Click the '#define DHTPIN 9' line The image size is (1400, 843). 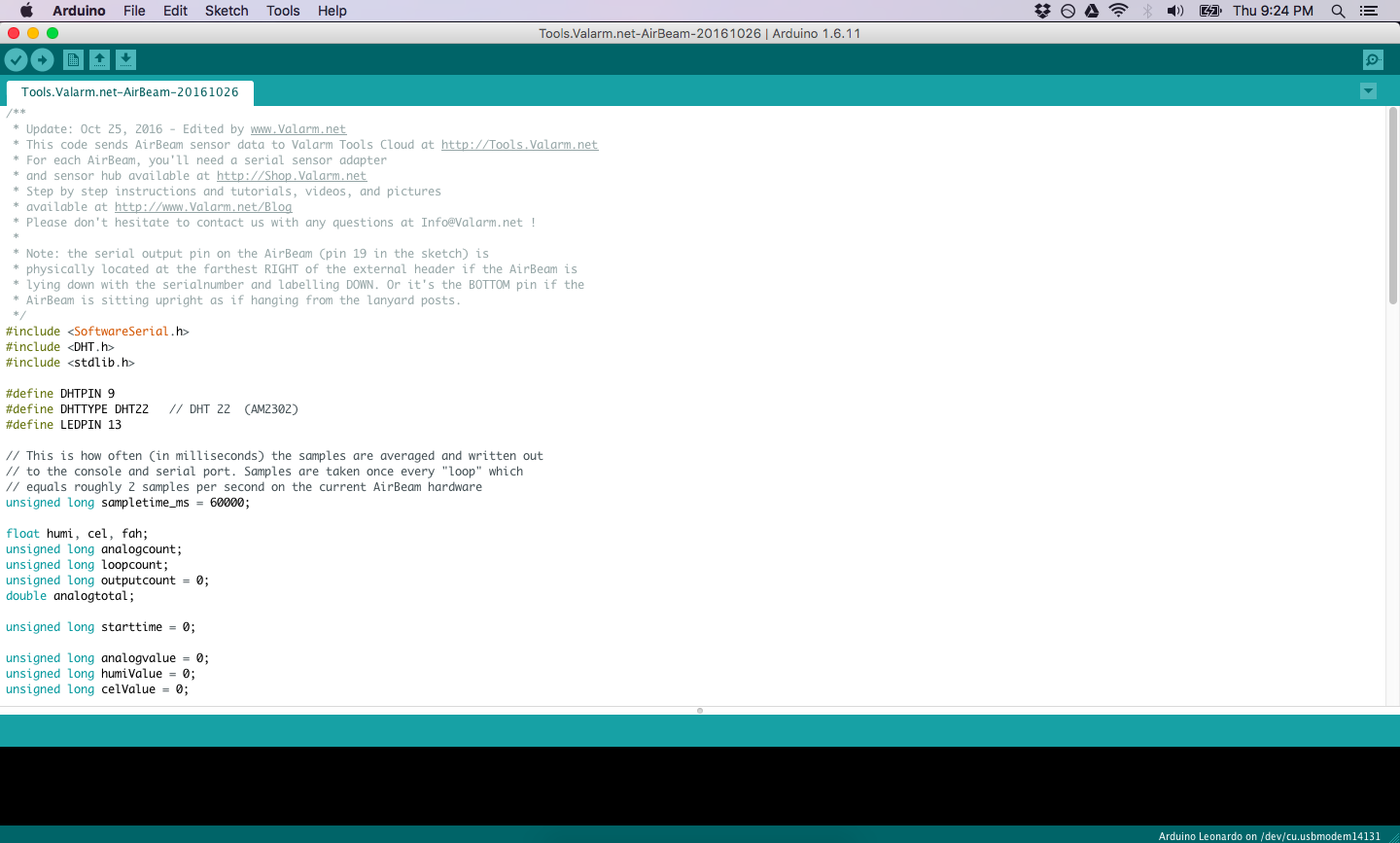tap(60, 394)
